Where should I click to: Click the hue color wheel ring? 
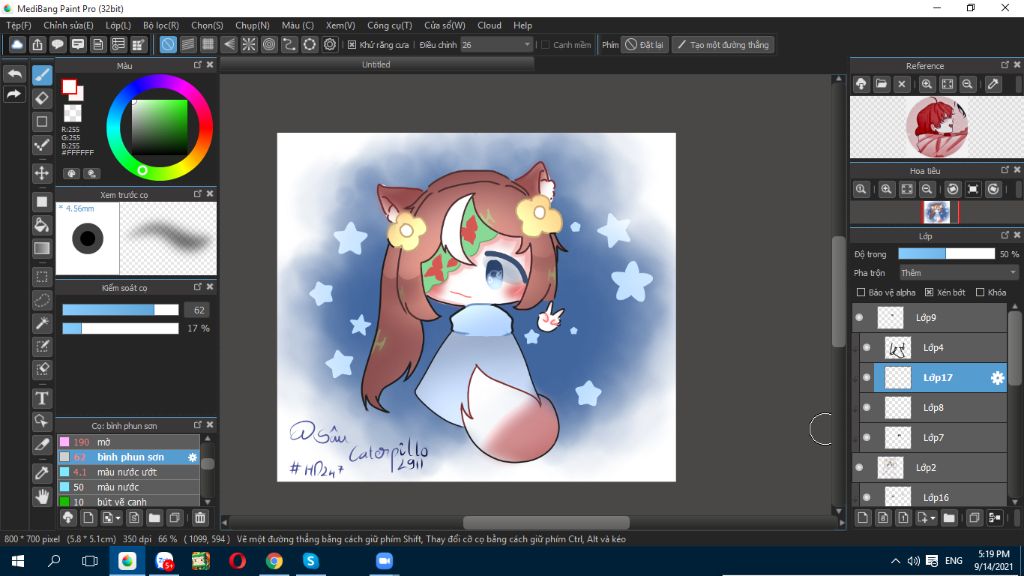tap(159, 80)
